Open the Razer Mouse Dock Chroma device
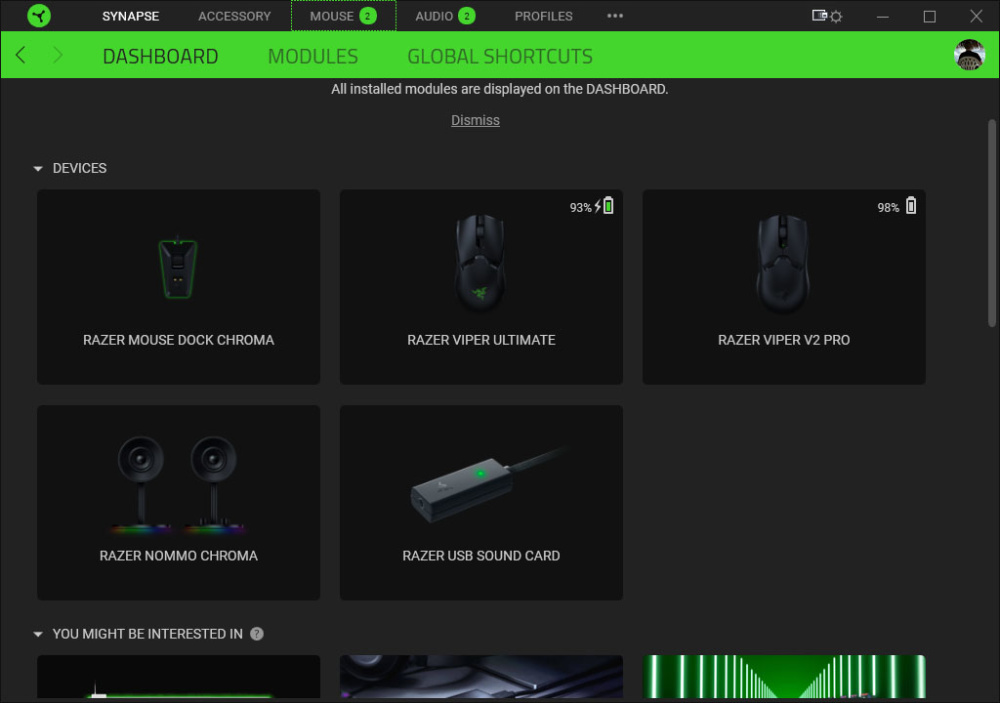This screenshot has width=1000, height=703. click(179, 286)
